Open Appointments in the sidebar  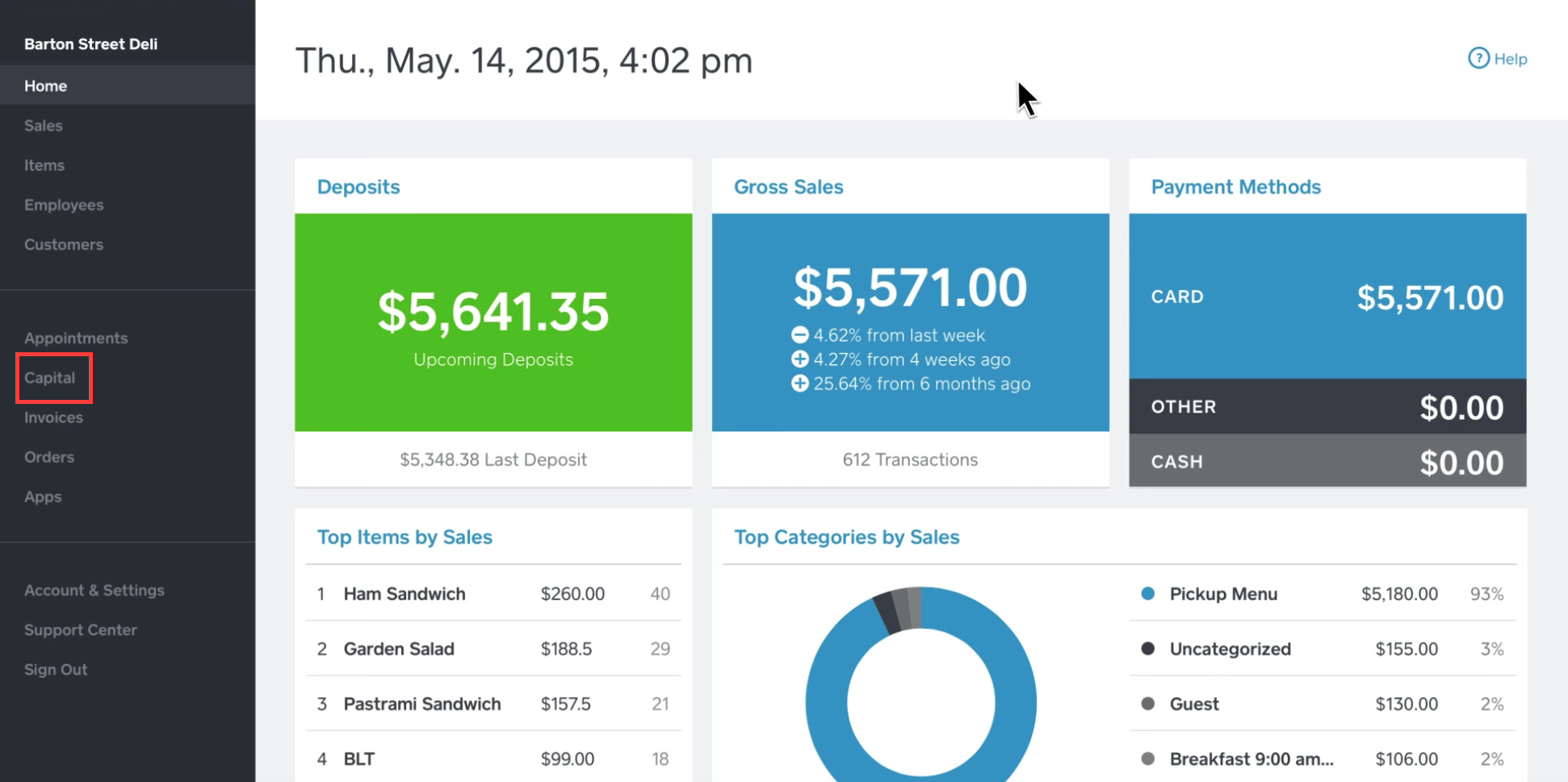pos(76,338)
